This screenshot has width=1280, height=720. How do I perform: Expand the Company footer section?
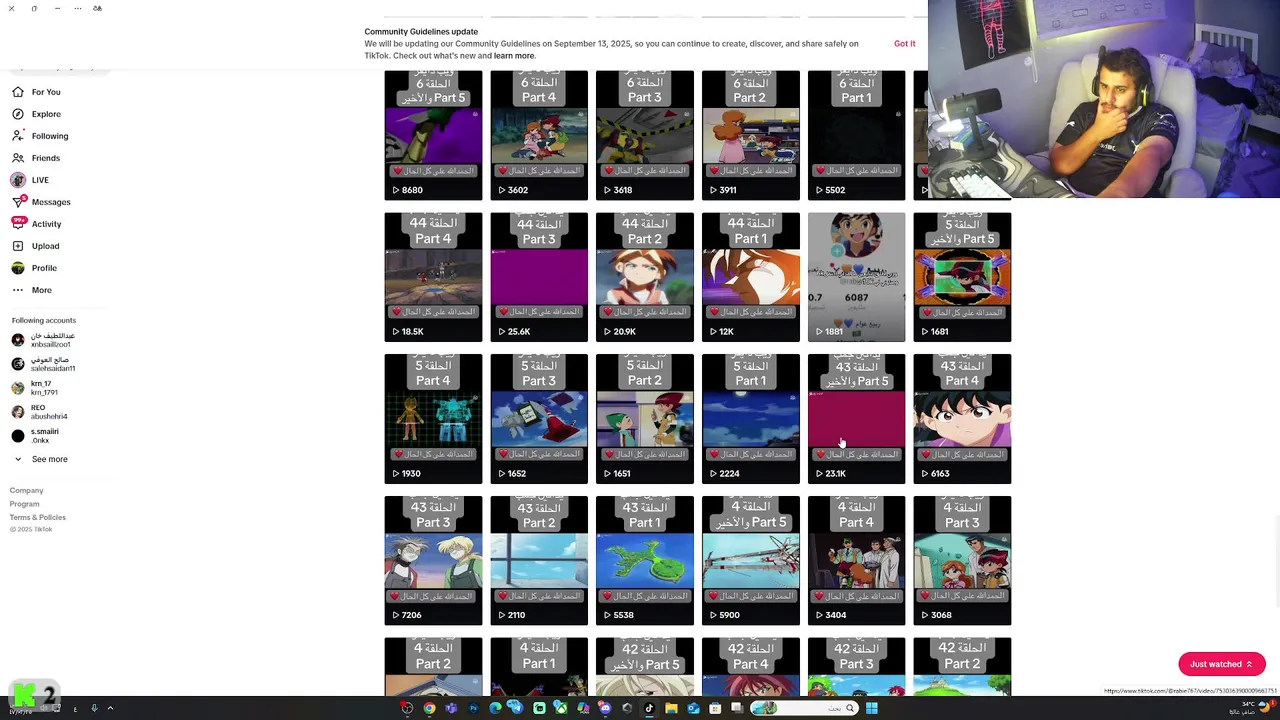point(27,490)
